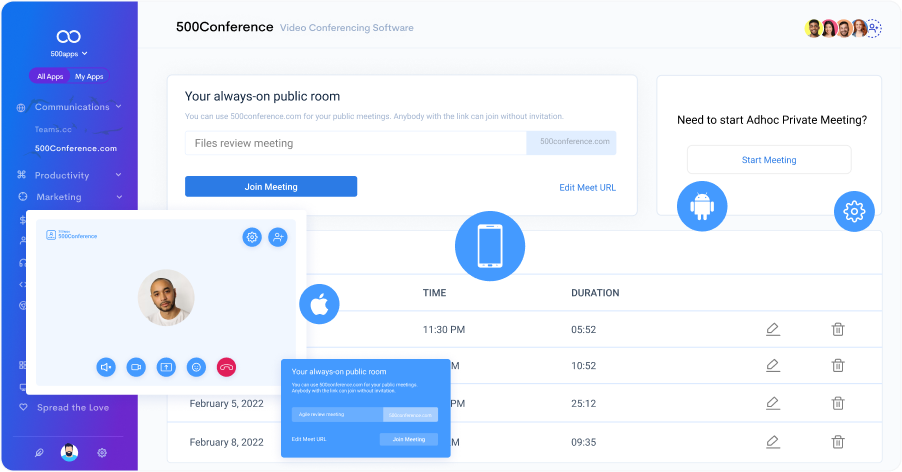This screenshot has width=902, height=472.
Task: Open Teams.cc in the sidebar
Action: [53, 129]
